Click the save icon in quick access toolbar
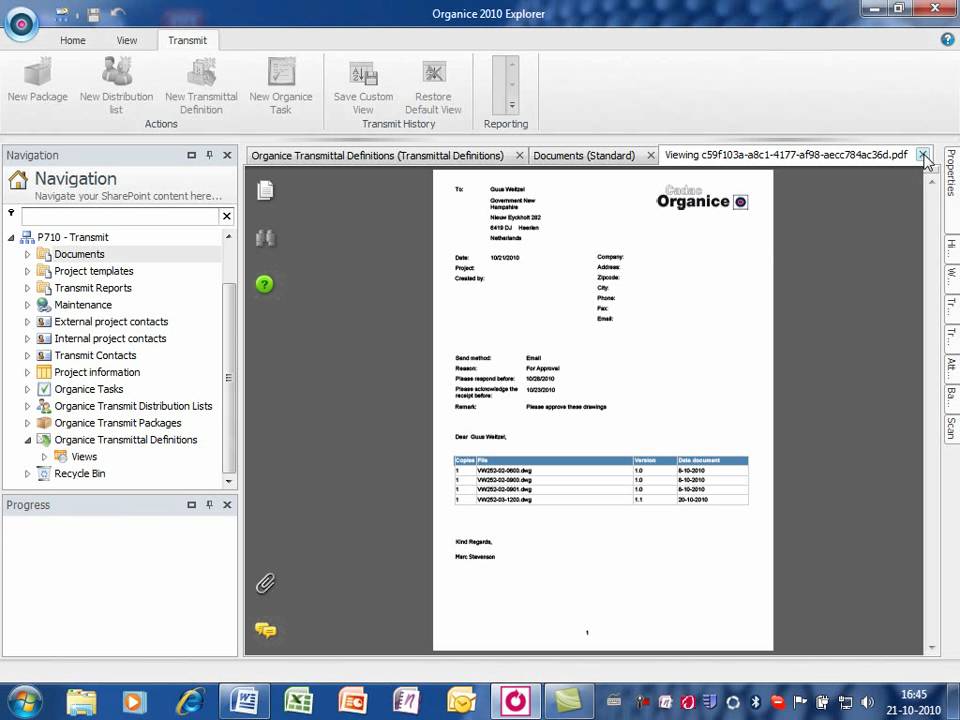This screenshot has height=720, width=960. pos(93,14)
